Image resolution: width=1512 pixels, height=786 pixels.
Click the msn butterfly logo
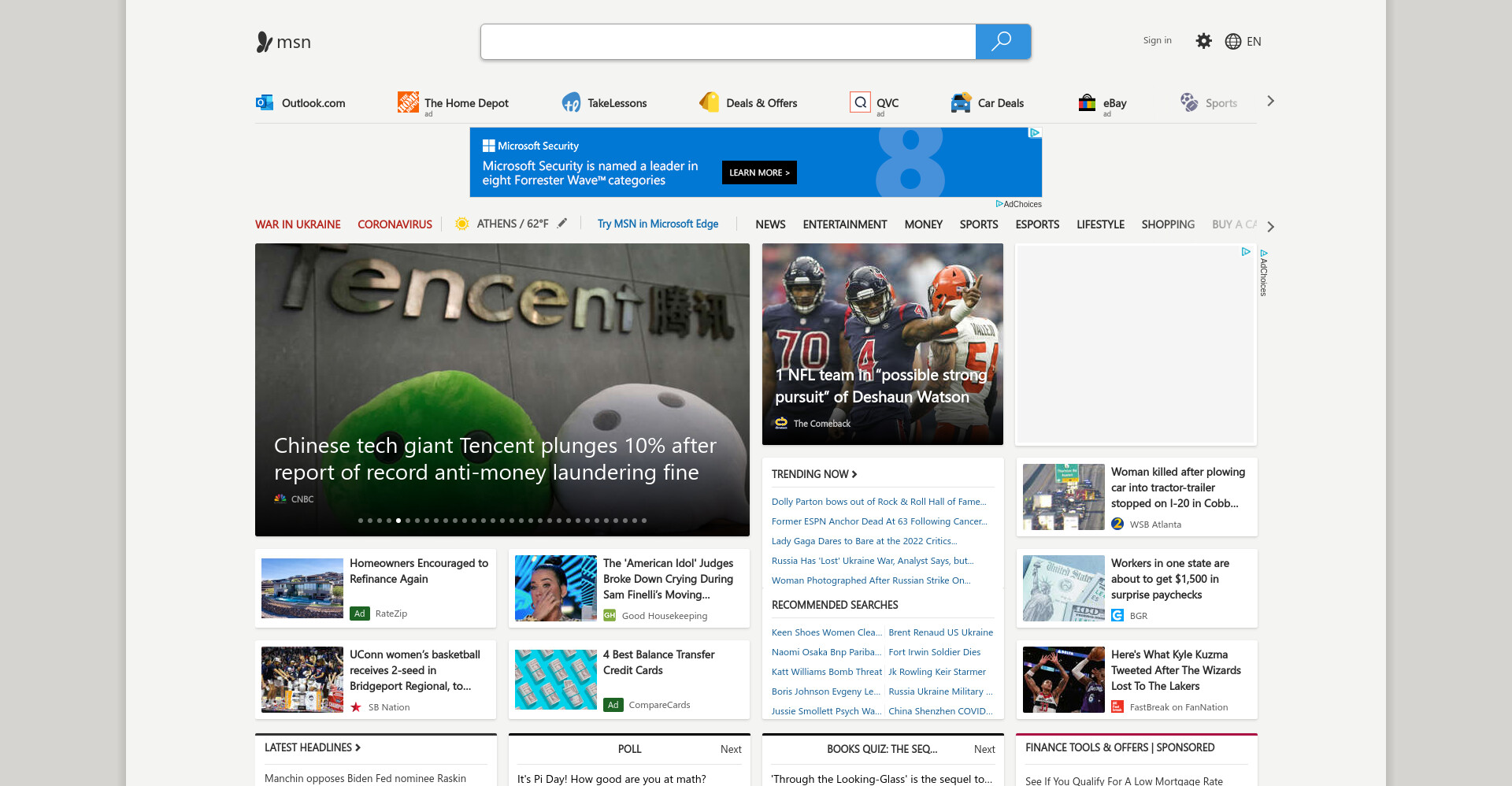click(283, 42)
